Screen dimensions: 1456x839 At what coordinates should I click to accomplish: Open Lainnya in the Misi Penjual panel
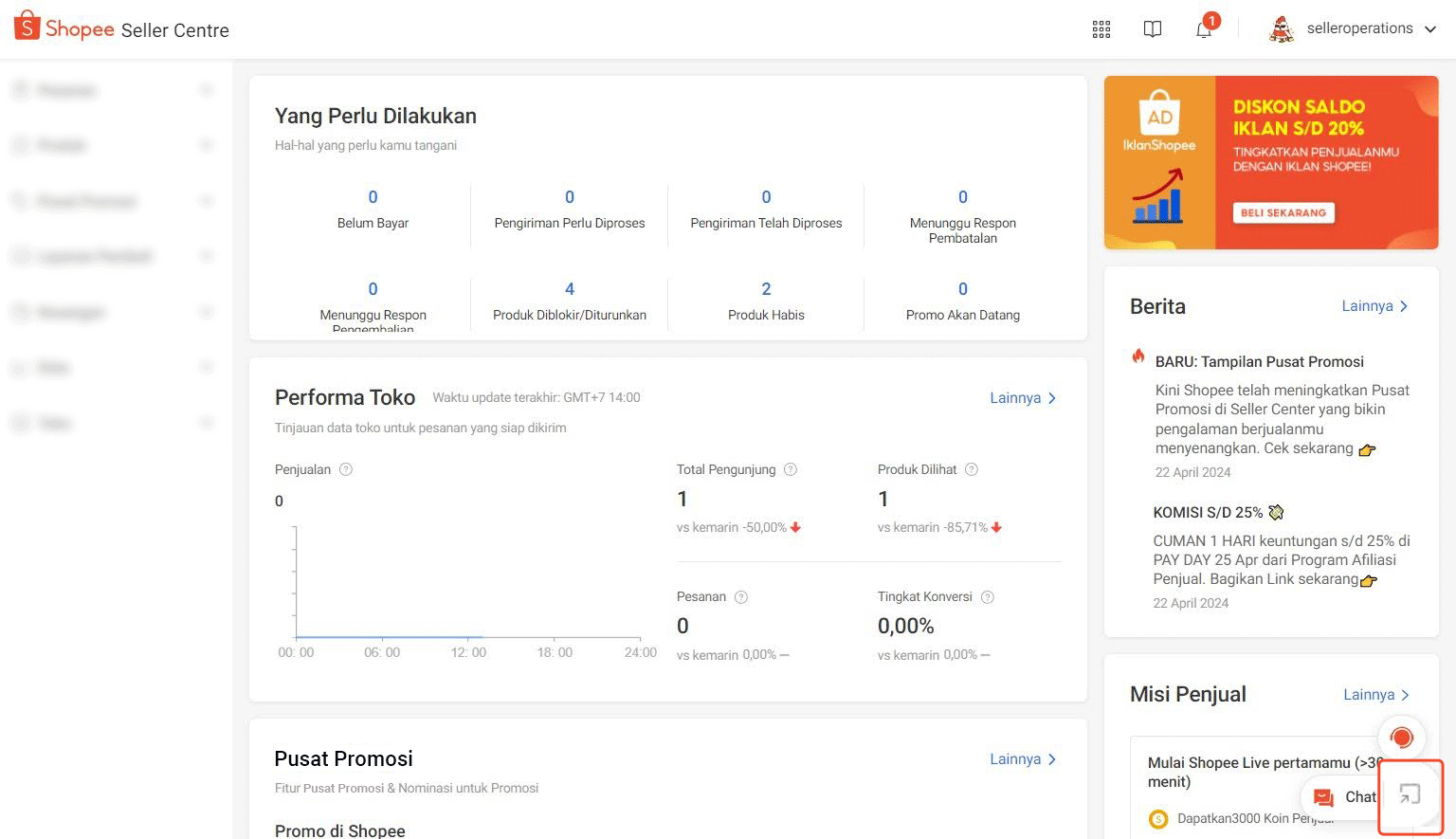click(1375, 695)
